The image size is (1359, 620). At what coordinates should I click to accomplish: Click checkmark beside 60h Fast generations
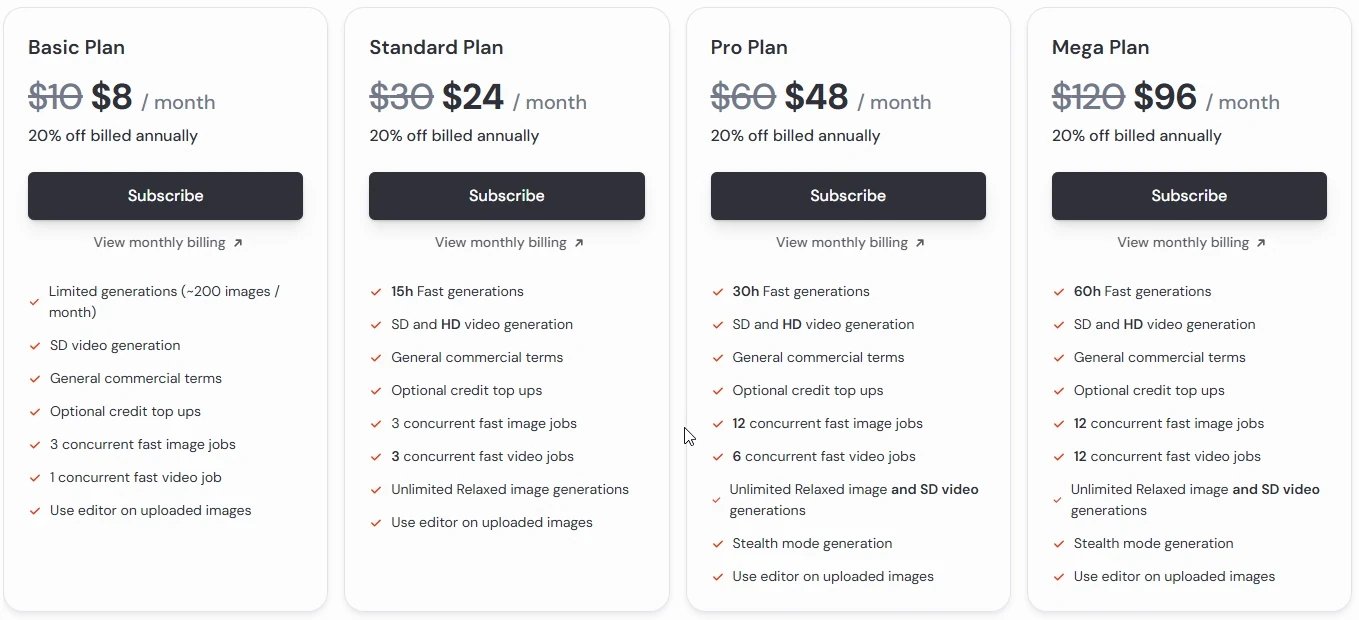[x=1058, y=292]
